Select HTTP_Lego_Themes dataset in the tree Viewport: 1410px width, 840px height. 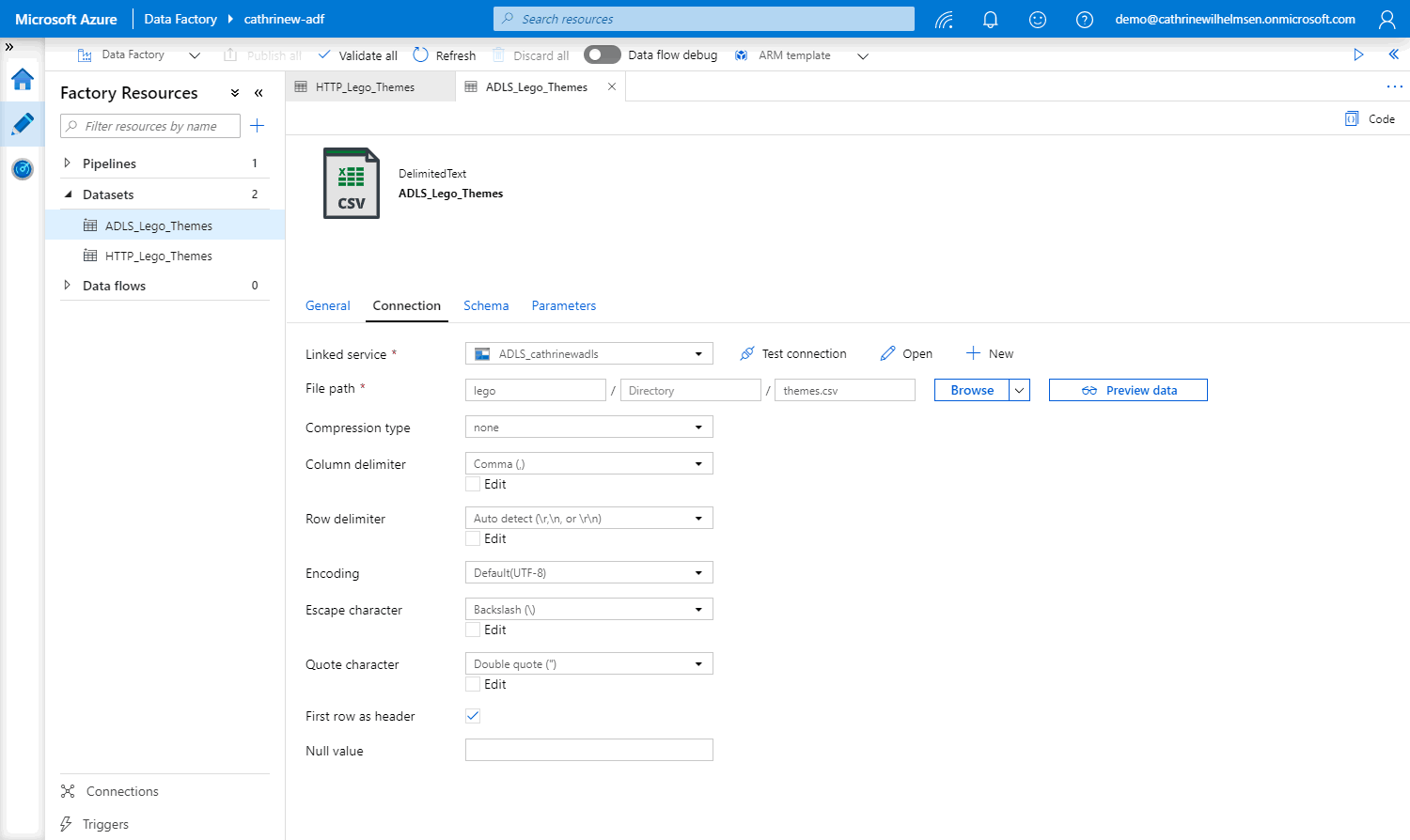158,257
